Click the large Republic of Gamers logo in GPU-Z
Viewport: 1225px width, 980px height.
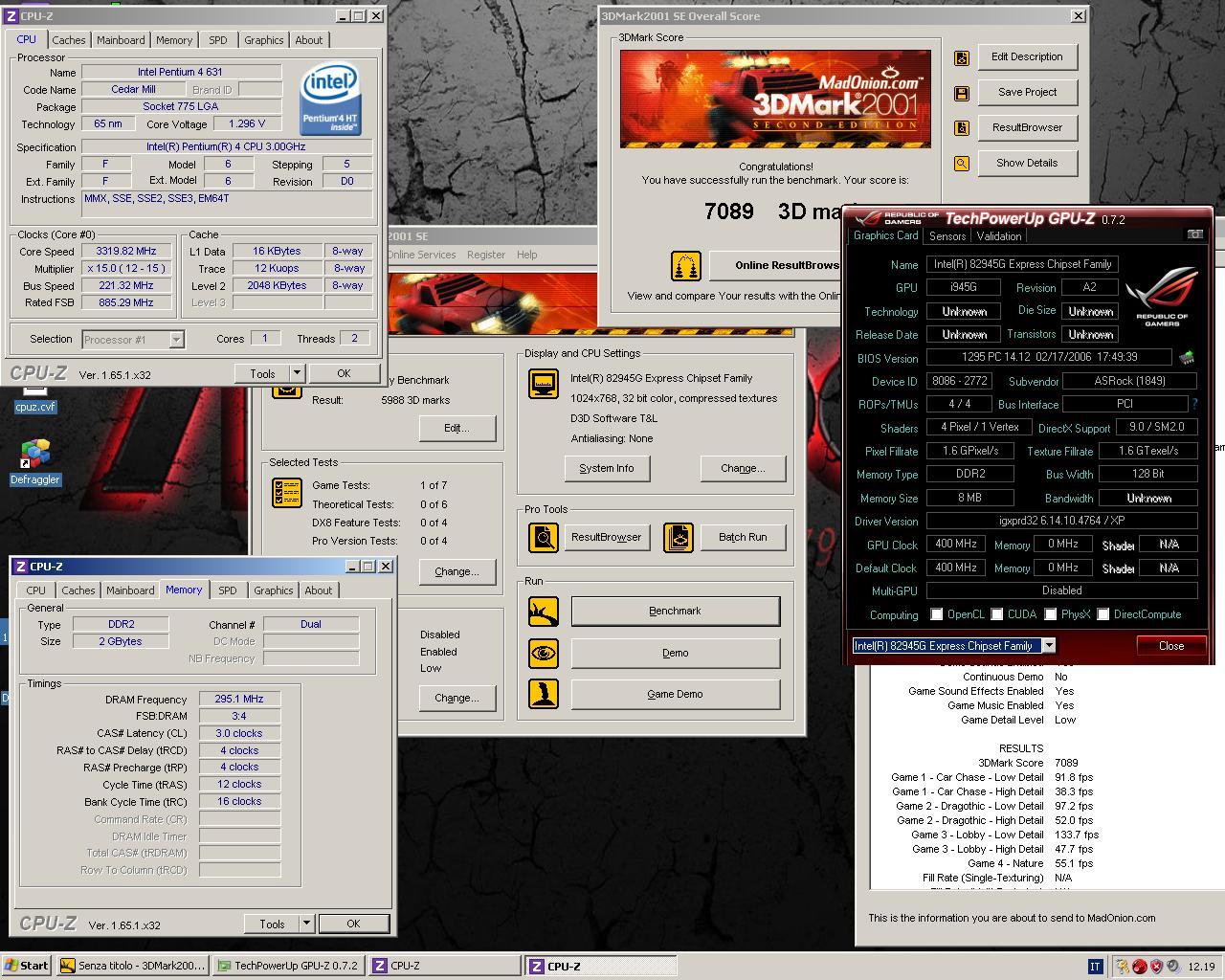pyautogui.click(x=1162, y=297)
